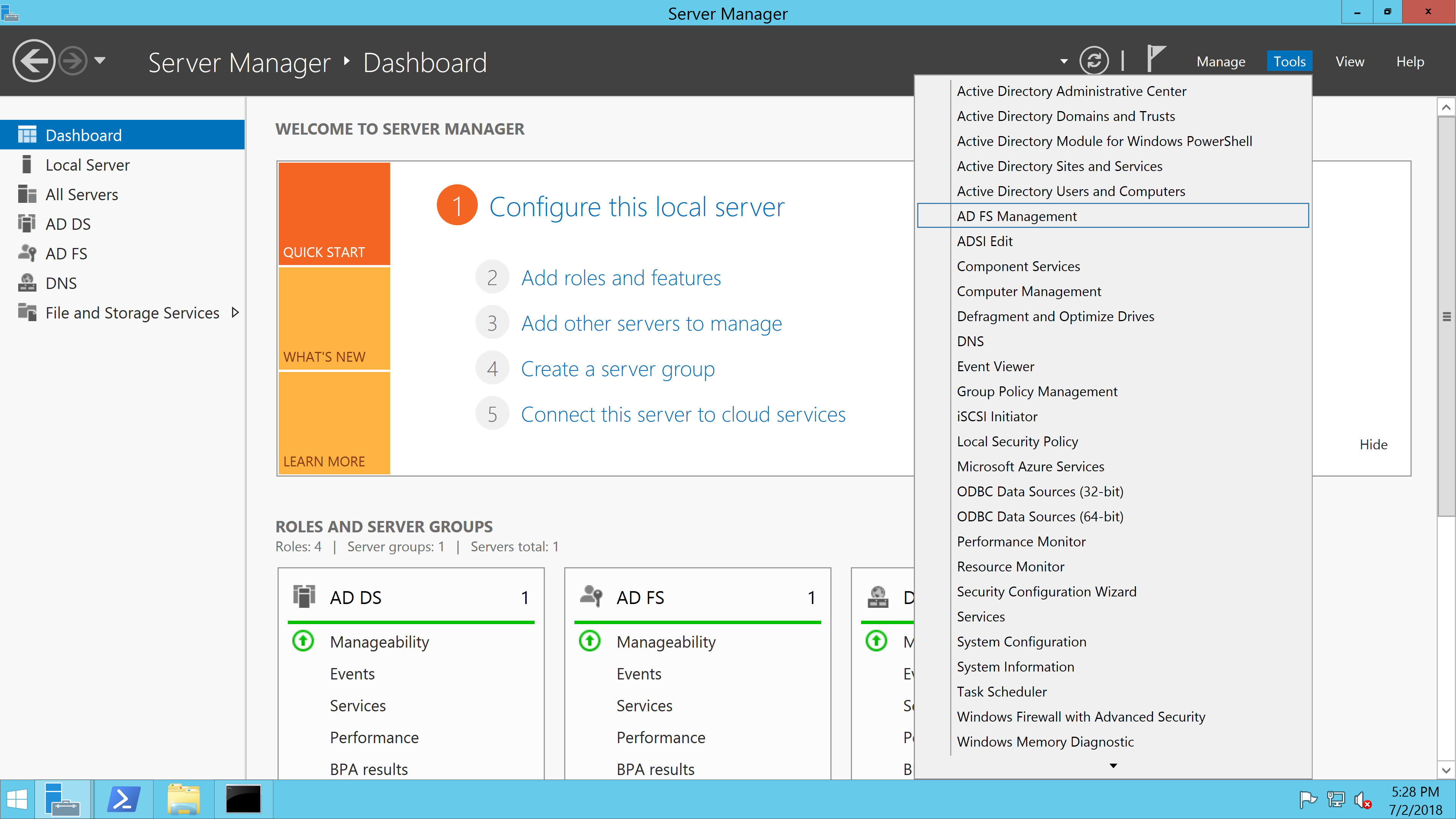Screen dimensions: 1456x819
Task: Click the WHAT'S NEW tile
Action: coord(334,319)
